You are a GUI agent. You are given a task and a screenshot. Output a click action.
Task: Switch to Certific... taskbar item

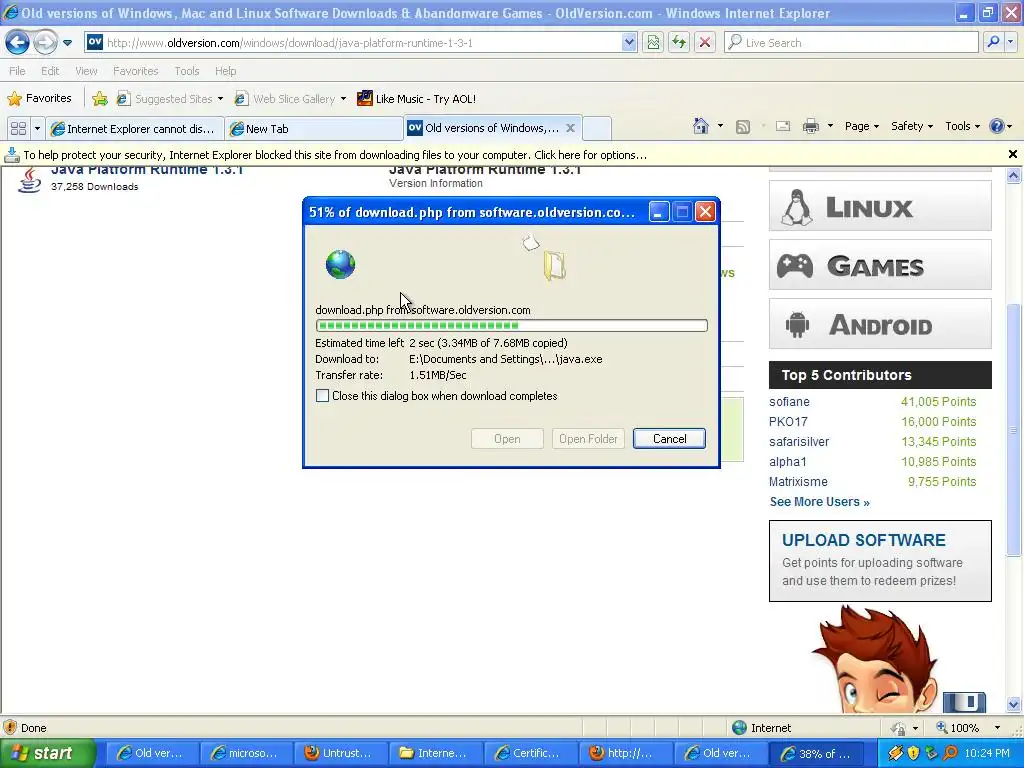529,753
